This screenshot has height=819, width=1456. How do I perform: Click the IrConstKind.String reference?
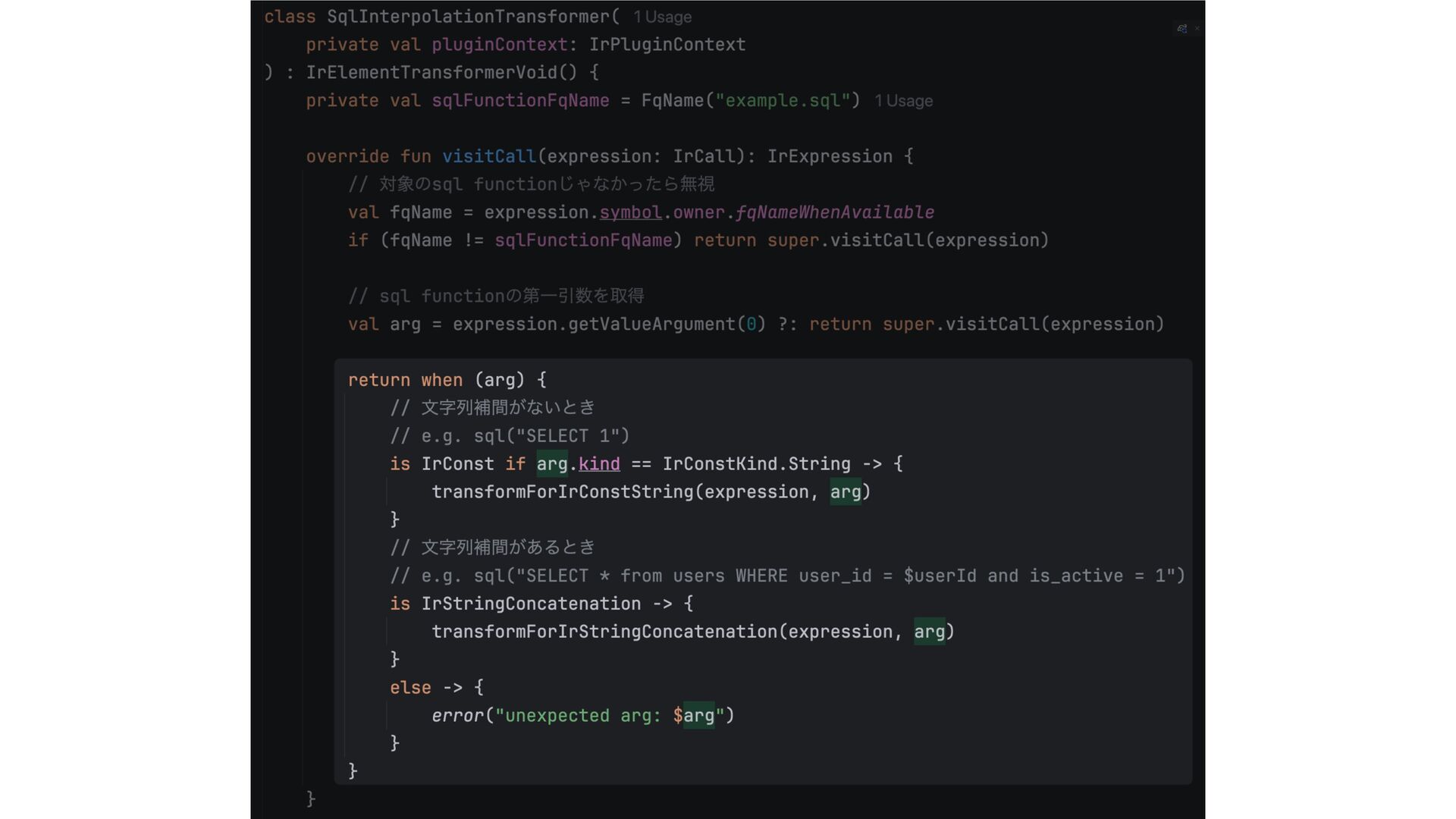(755, 464)
